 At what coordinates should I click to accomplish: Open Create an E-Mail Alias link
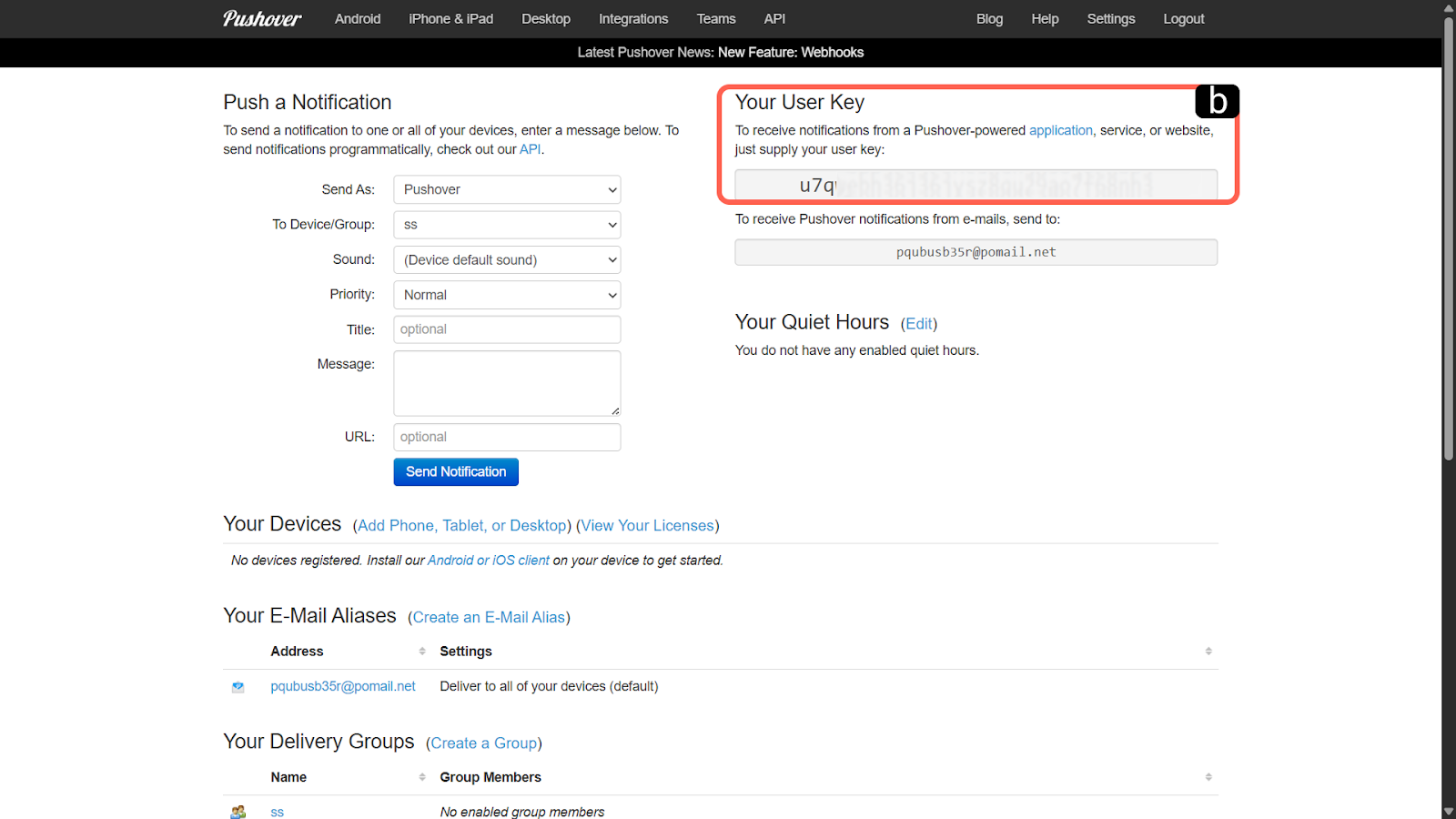tap(489, 618)
